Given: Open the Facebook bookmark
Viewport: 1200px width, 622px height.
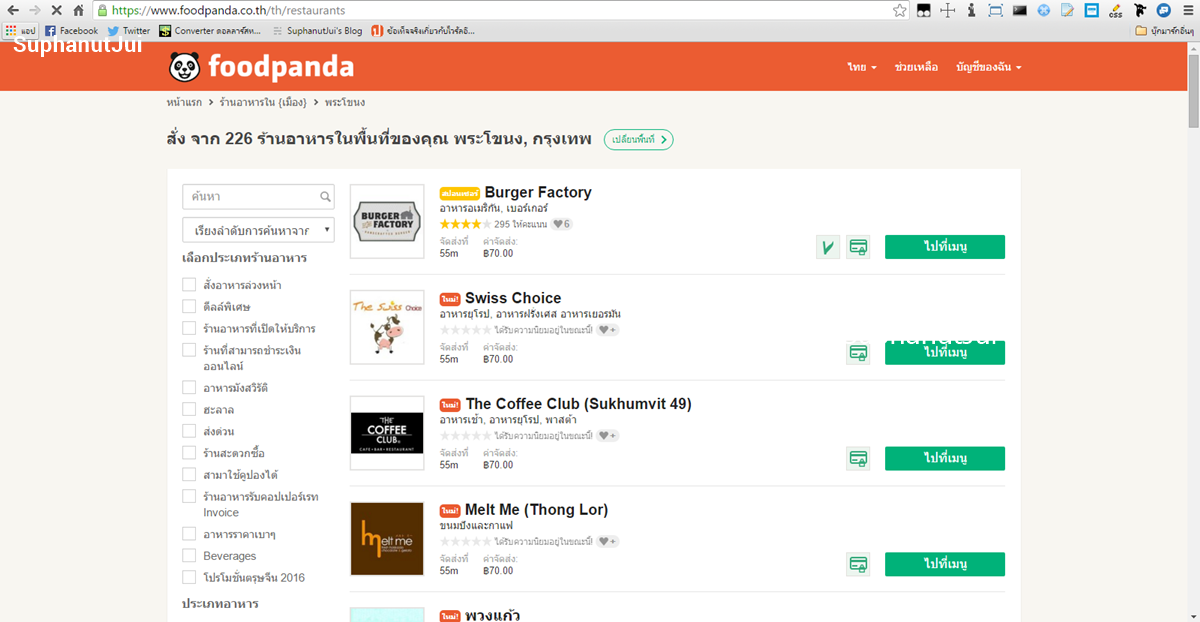Looking at the screenshot, I should (x=72, y=31).
